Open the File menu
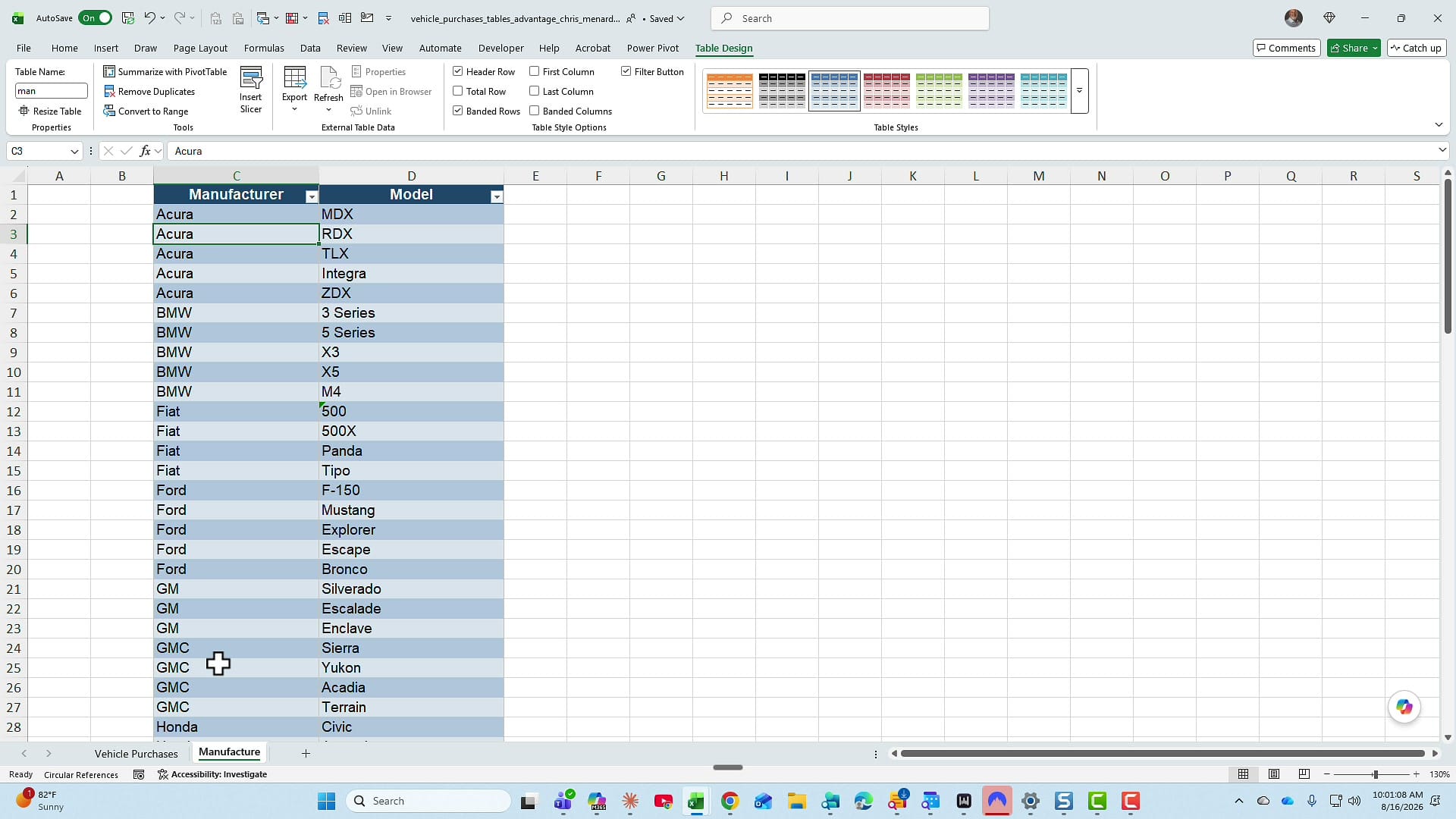This screenshot has height=819, width=1456. coord(24,48)
